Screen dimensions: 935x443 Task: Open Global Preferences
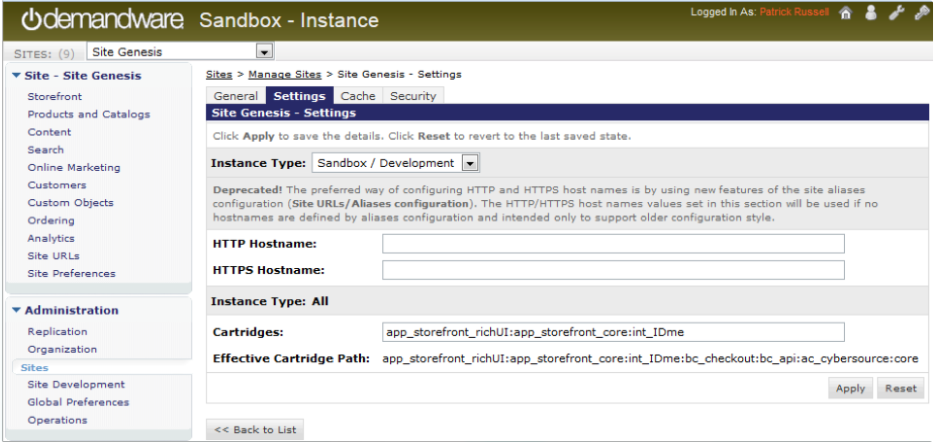78,402
